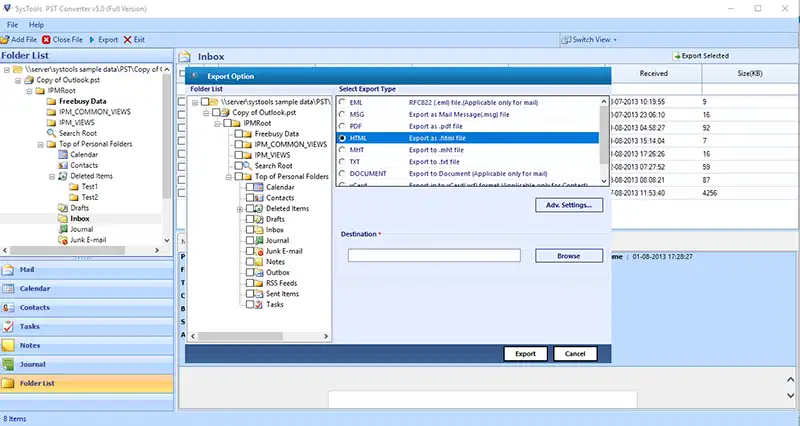Click the Add File toolbar icon
This screenshot has height=426, width=800.
click(x=5, y=39)
